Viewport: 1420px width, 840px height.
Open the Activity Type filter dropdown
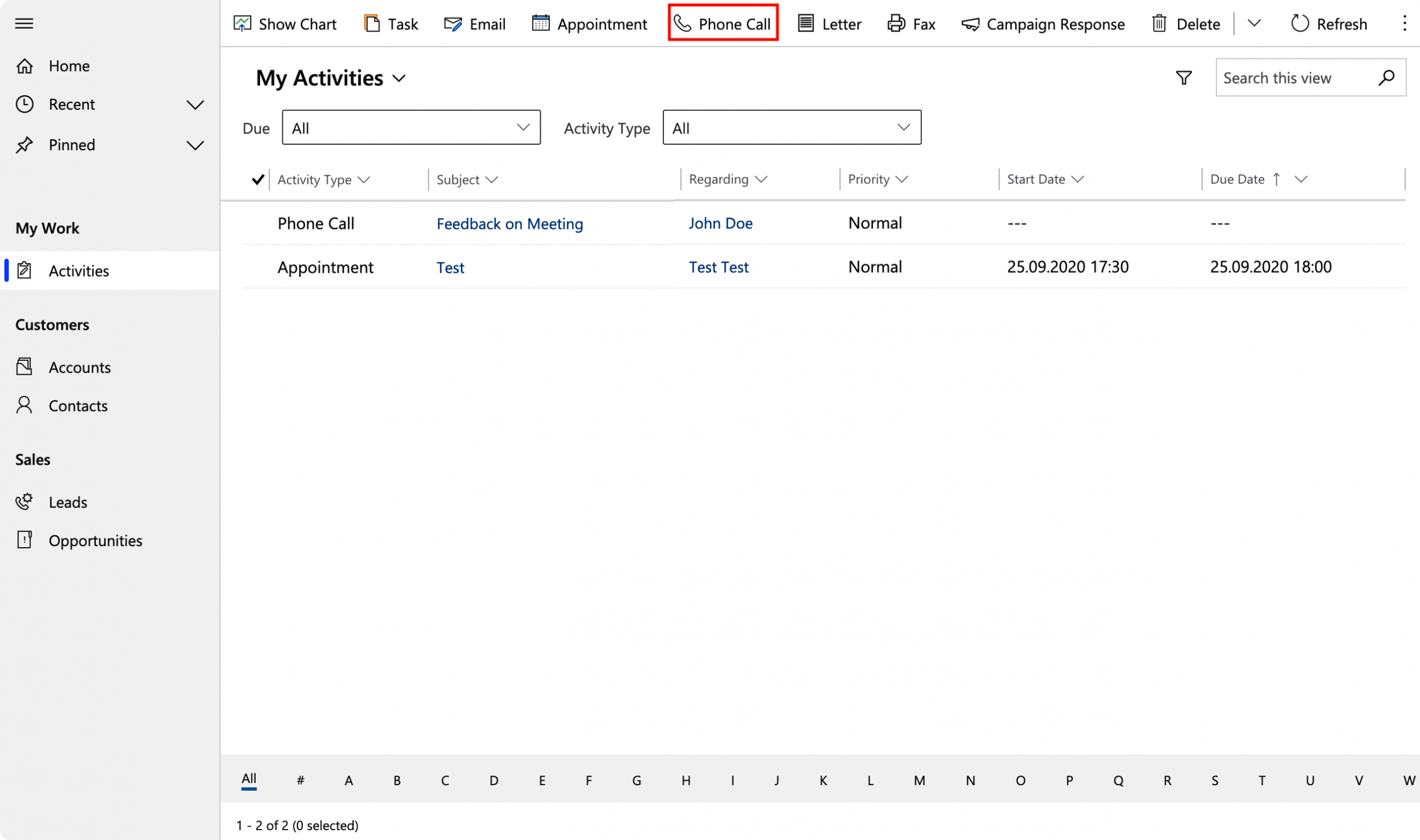pos(792,128)
